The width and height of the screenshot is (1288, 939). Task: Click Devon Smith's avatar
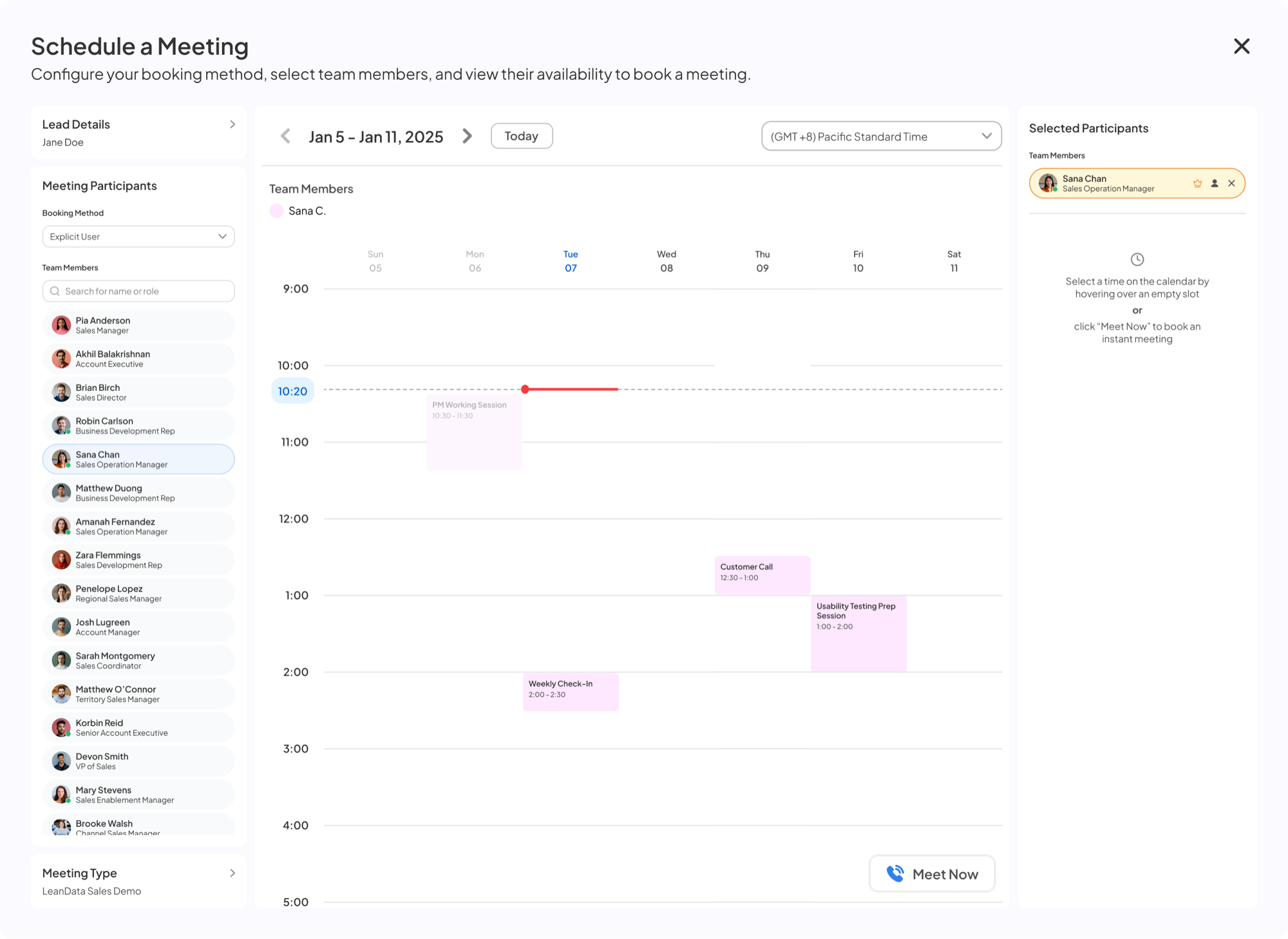(x=61, y=761)
